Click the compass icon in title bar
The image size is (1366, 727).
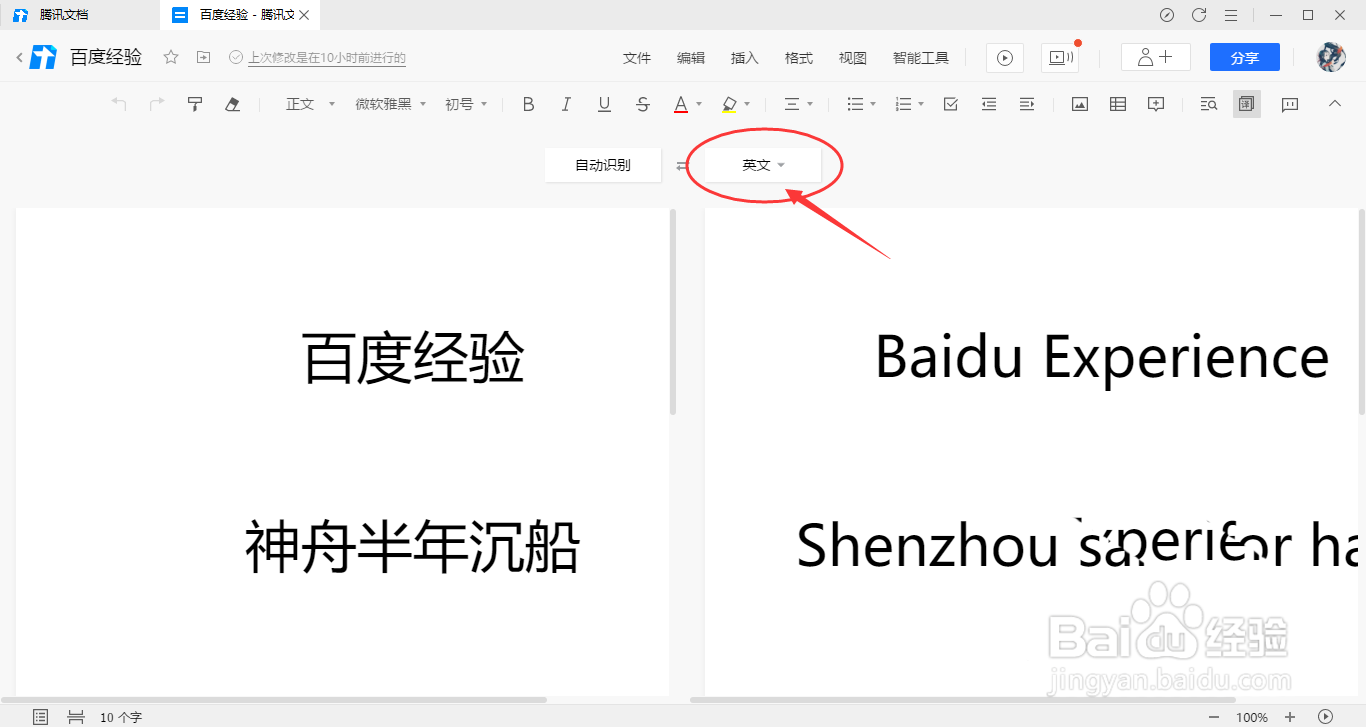pos(1167,15)
